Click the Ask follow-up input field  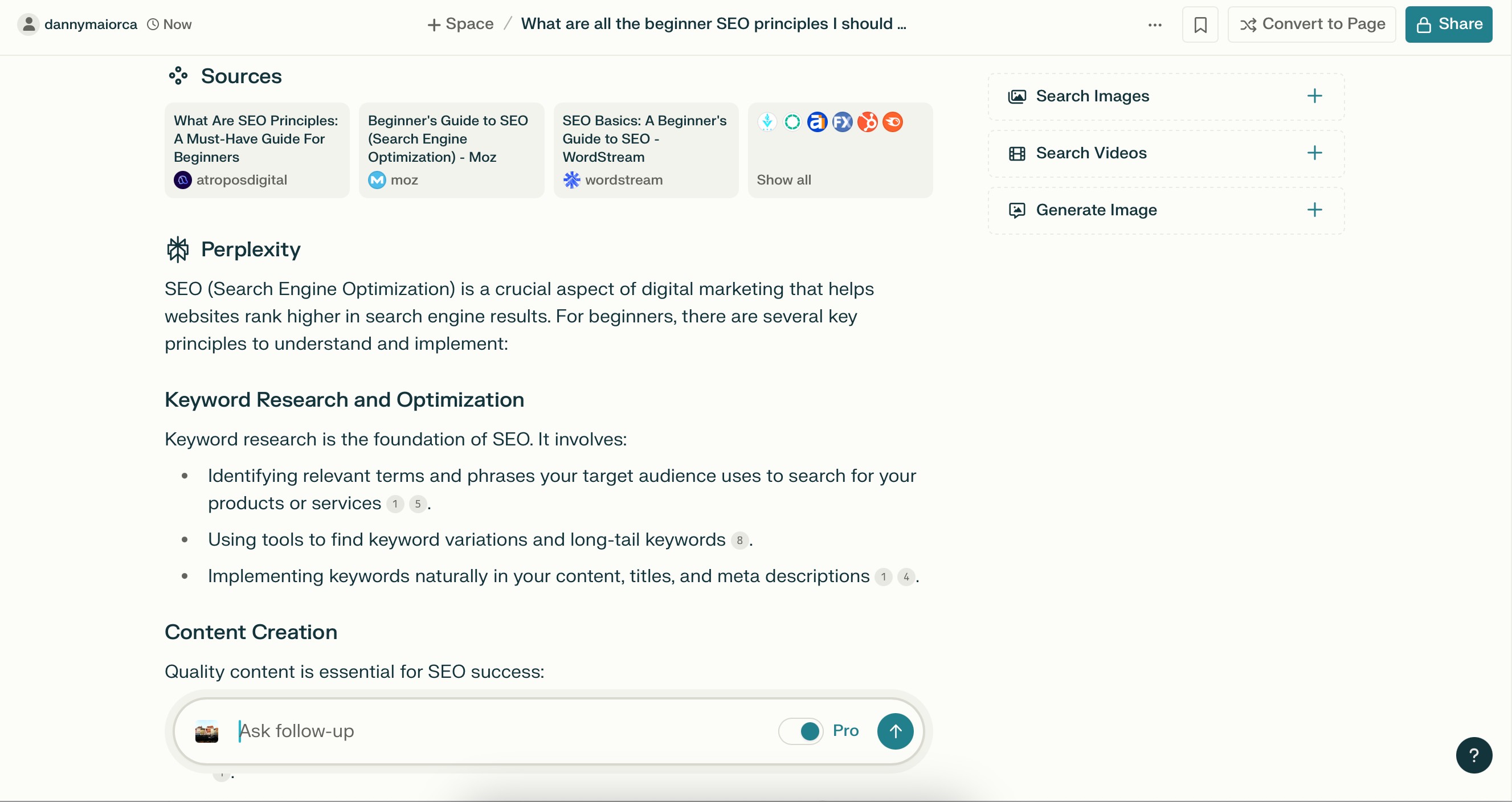[x=505, y=731]
